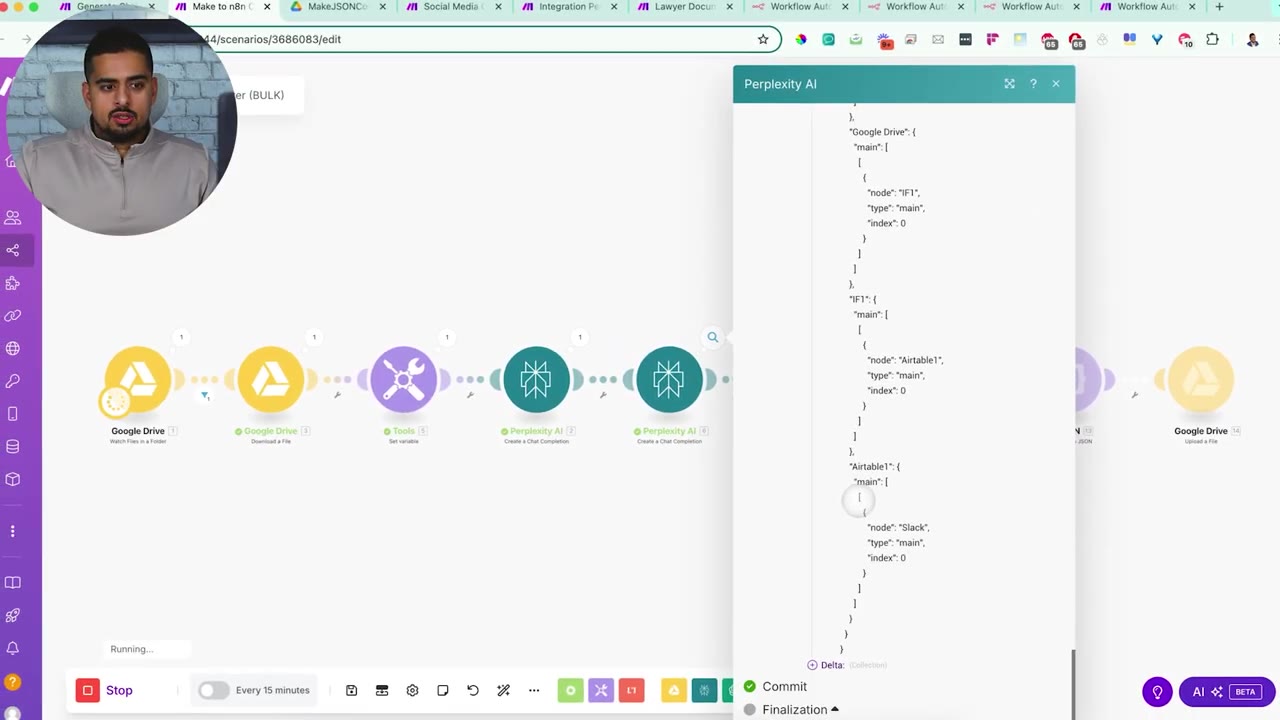Select the second Perplexity AI module

click(669, 379)
